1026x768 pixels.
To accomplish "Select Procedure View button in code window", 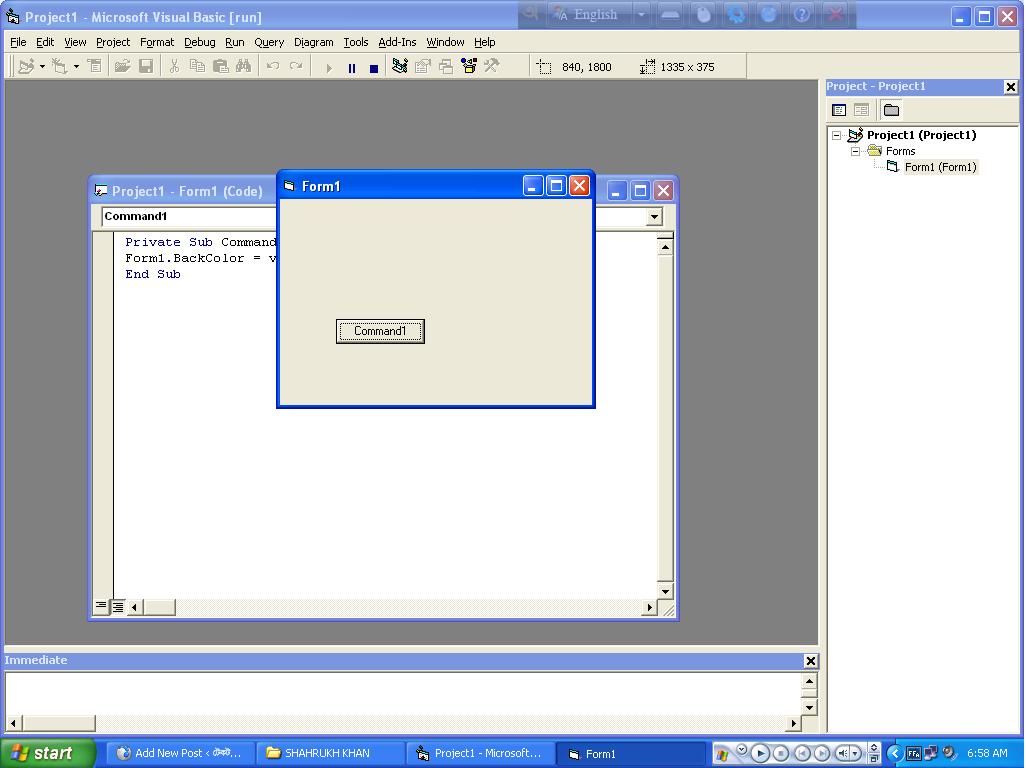I will (101, 606).
